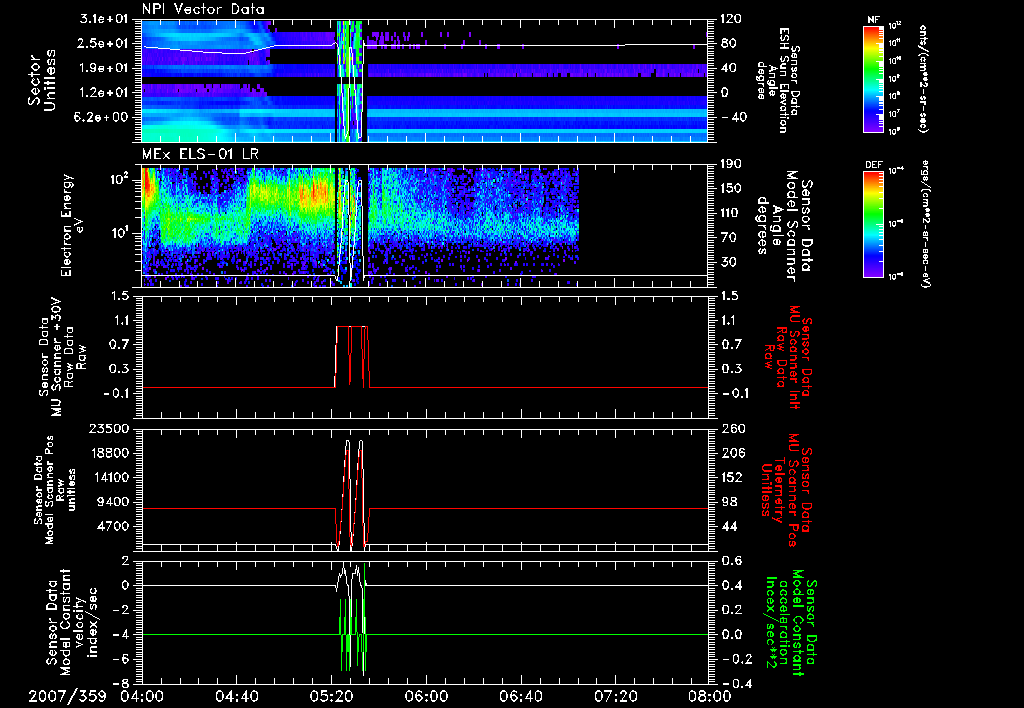Screen dimensions: 1024x708
Task: Click the -6 velocity tick value
Action: point(121,658)
